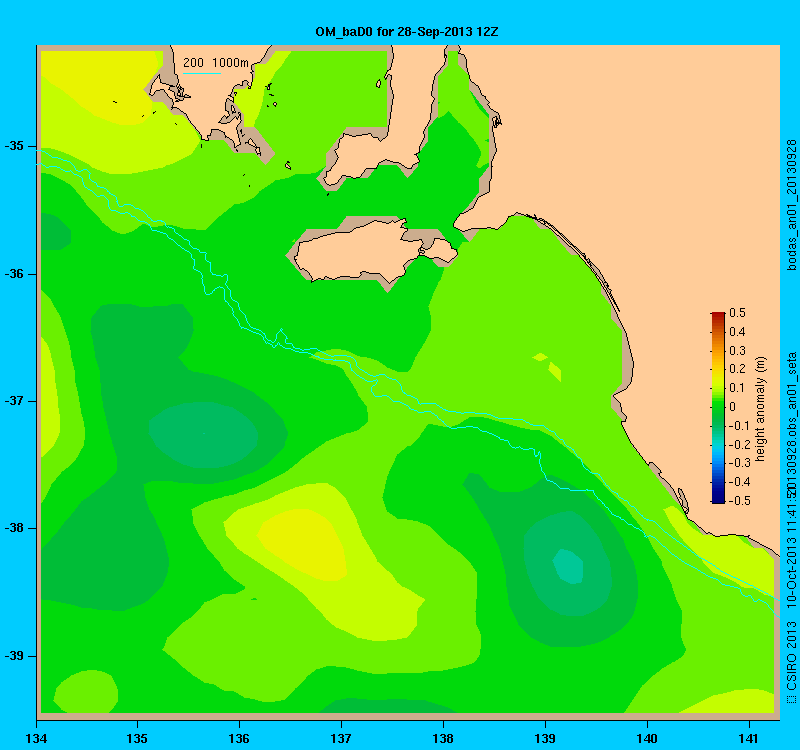Click the -0.2 color bar label
The height and width of the screenshot is (750, 800).
[740, 444]
